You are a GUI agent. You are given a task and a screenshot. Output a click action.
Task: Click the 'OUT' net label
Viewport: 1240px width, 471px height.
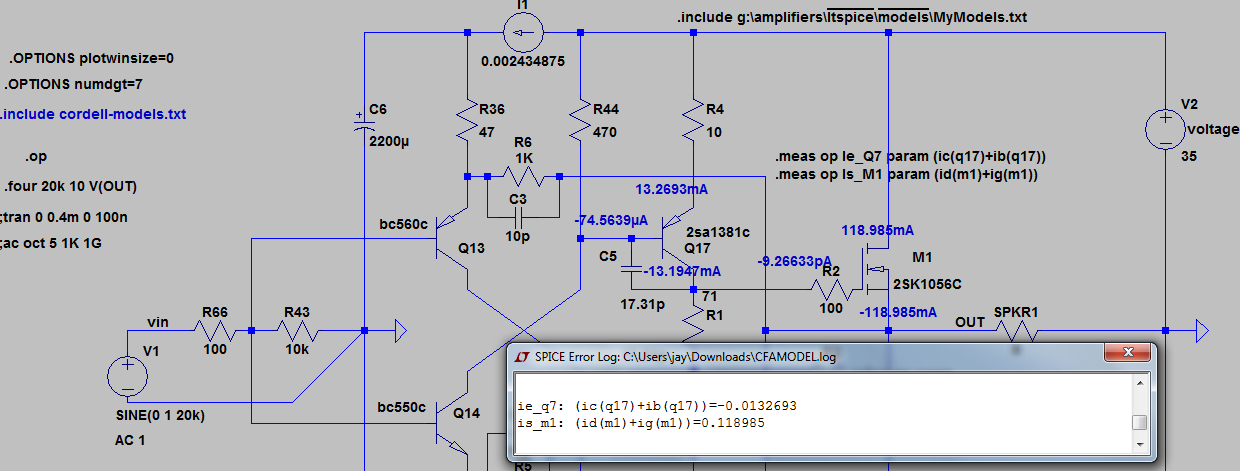pos(970,323)
